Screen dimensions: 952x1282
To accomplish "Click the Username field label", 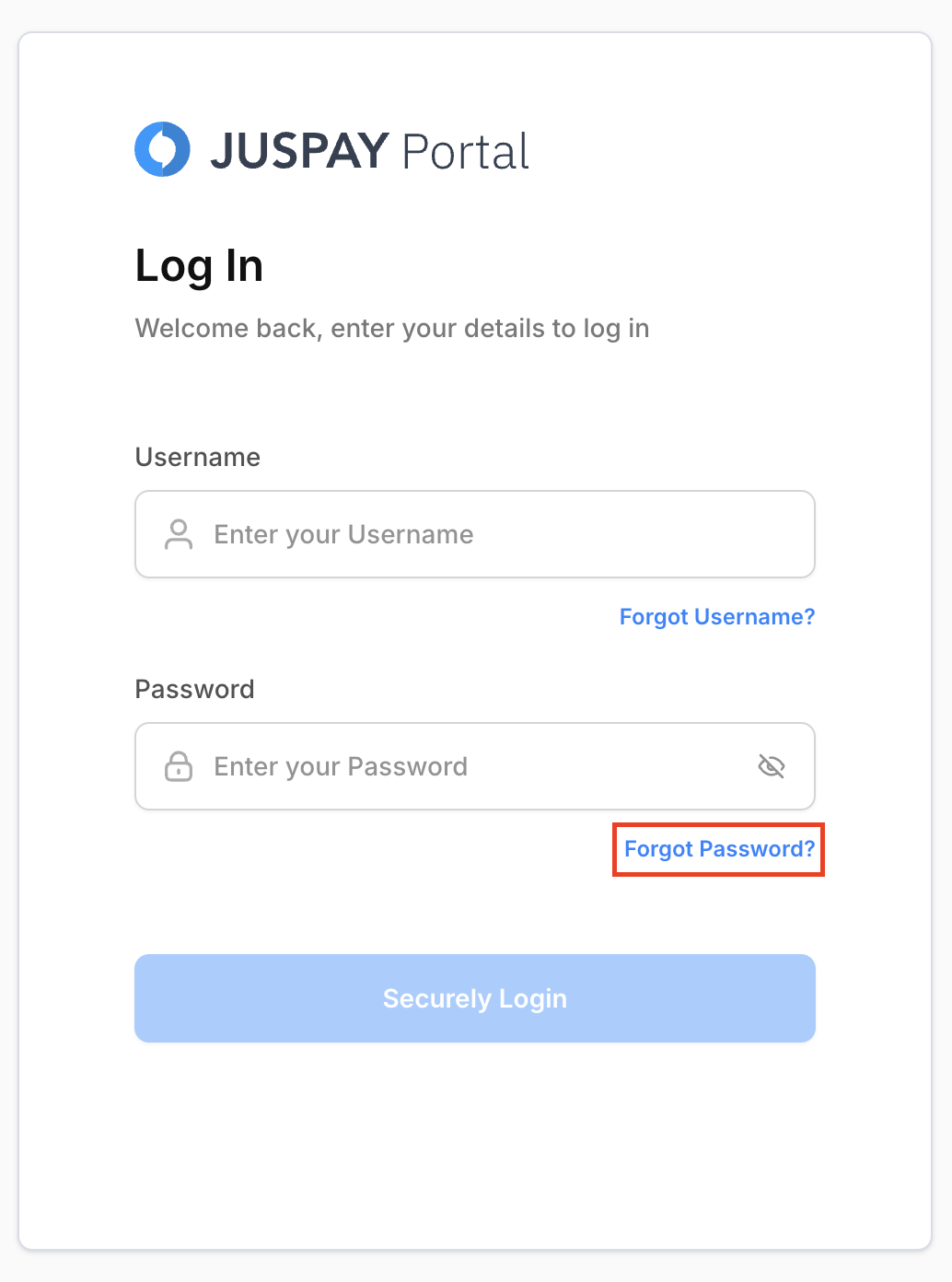I will (x=198, y=458).
